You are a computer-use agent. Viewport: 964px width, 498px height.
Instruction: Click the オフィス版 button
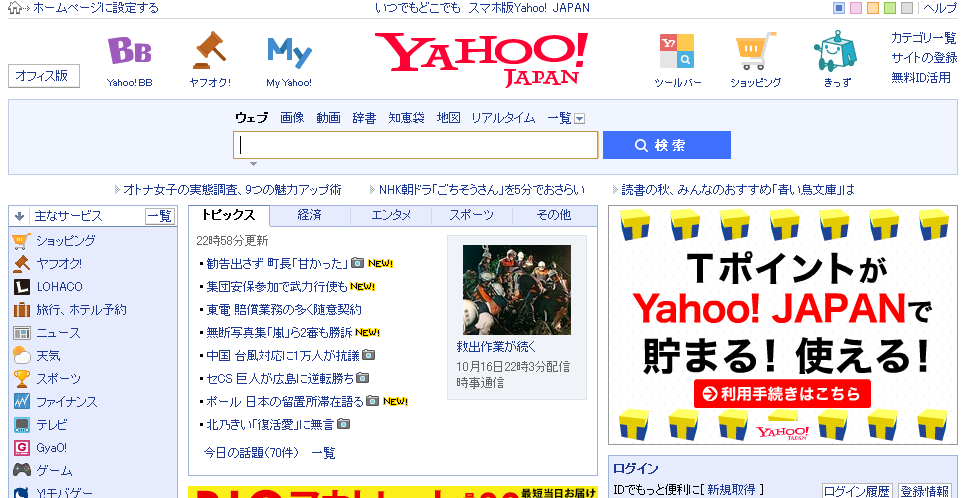point(44,76)
